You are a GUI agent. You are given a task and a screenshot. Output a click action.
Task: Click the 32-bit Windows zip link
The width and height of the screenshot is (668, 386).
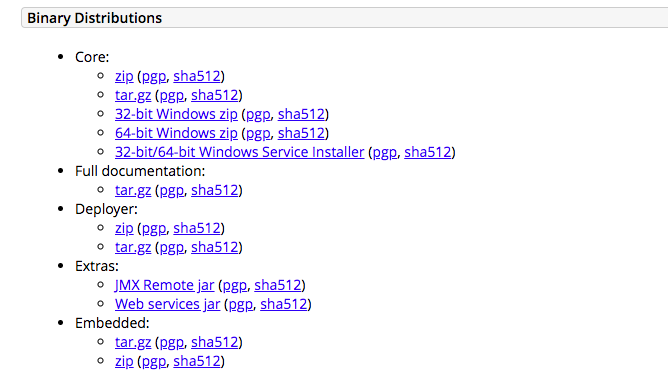click(176, 114)
